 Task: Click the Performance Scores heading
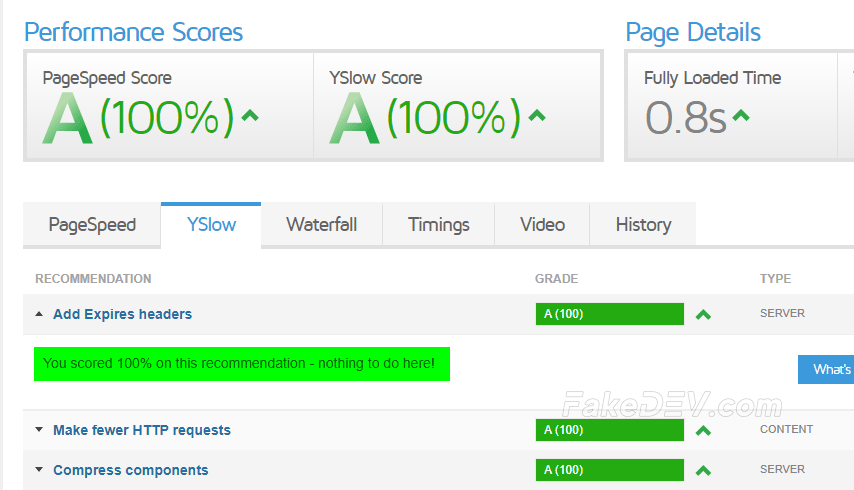pyautogui.click(x=133, y=32)
